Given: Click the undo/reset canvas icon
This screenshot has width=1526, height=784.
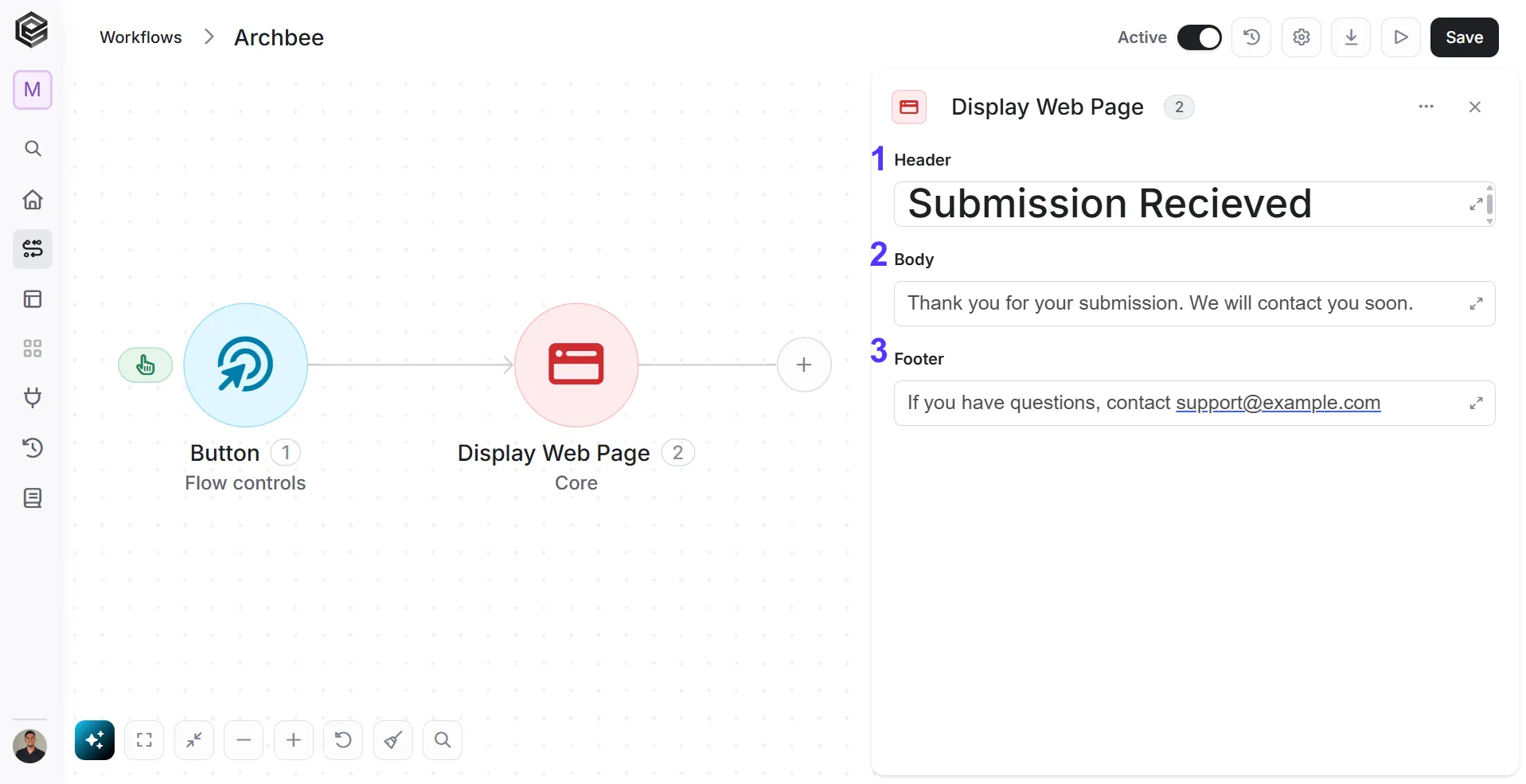Looking at the screenshot, I should click(343, 740).
